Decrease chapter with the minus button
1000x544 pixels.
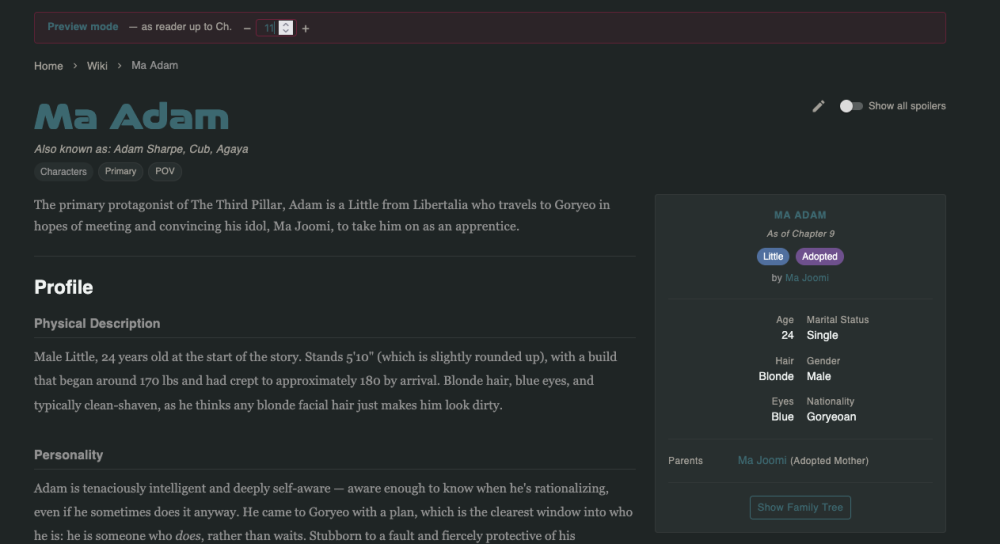click(x=247, y=28)
